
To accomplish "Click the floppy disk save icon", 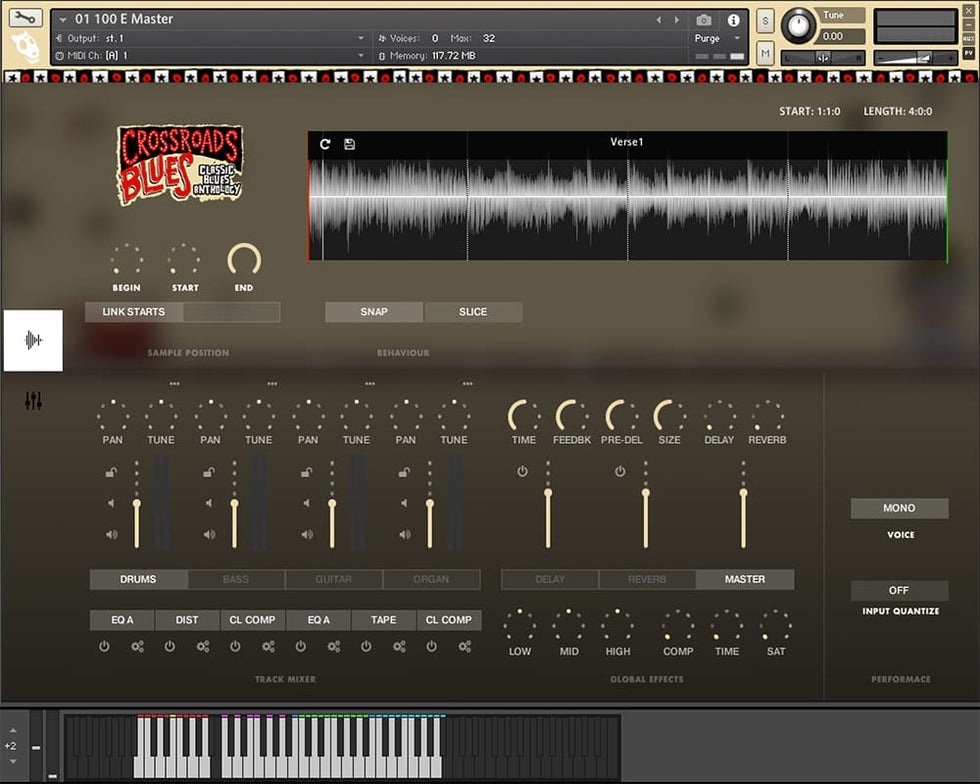I will (349, 144).
